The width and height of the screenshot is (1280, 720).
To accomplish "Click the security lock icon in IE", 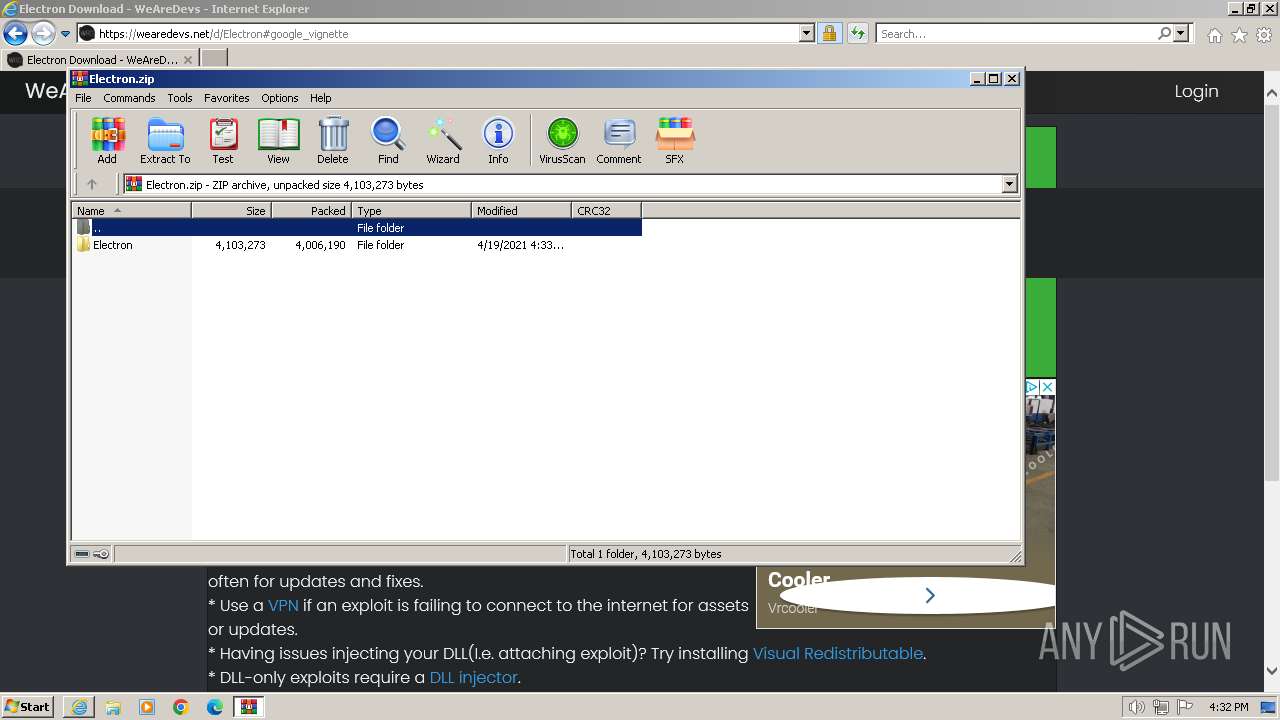I will (x=829, y=33).
